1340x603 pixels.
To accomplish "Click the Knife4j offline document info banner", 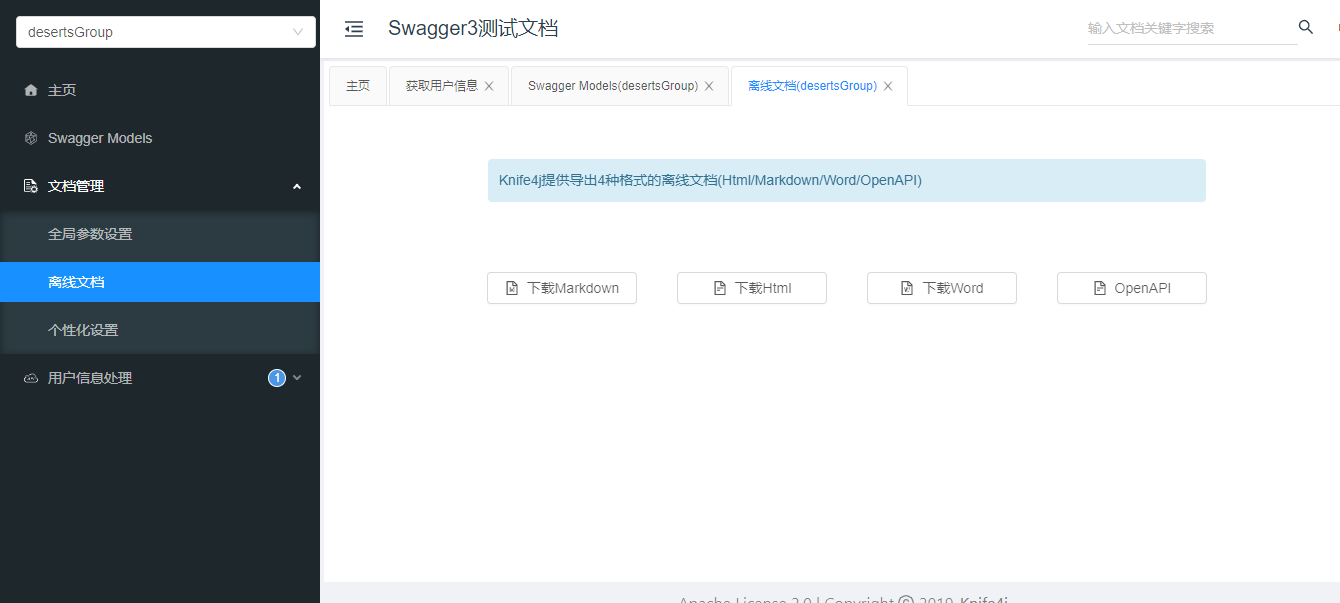I will coord(847,181).
